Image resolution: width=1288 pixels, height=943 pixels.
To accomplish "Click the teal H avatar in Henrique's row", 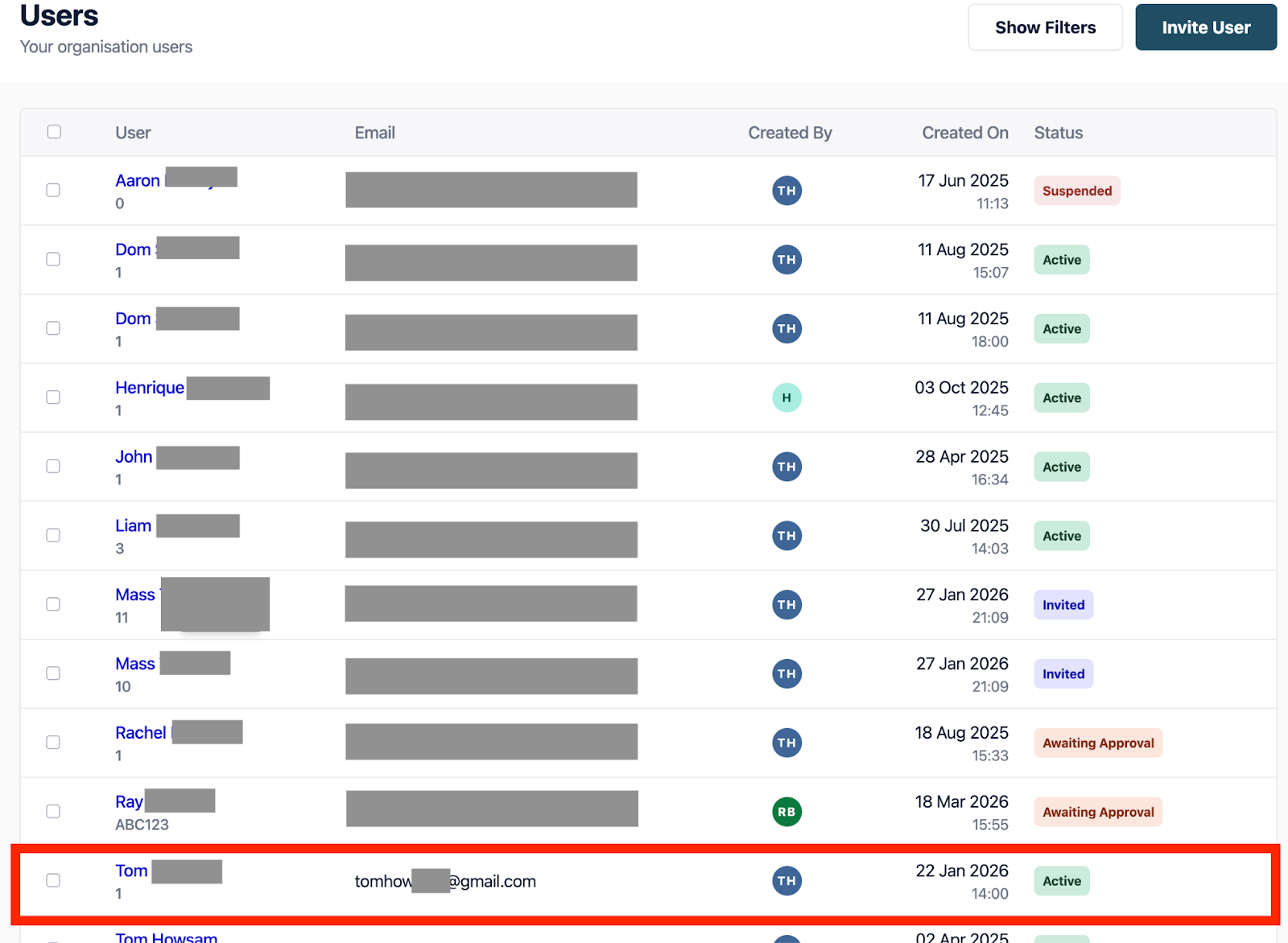I will click(x=786, y=397).
